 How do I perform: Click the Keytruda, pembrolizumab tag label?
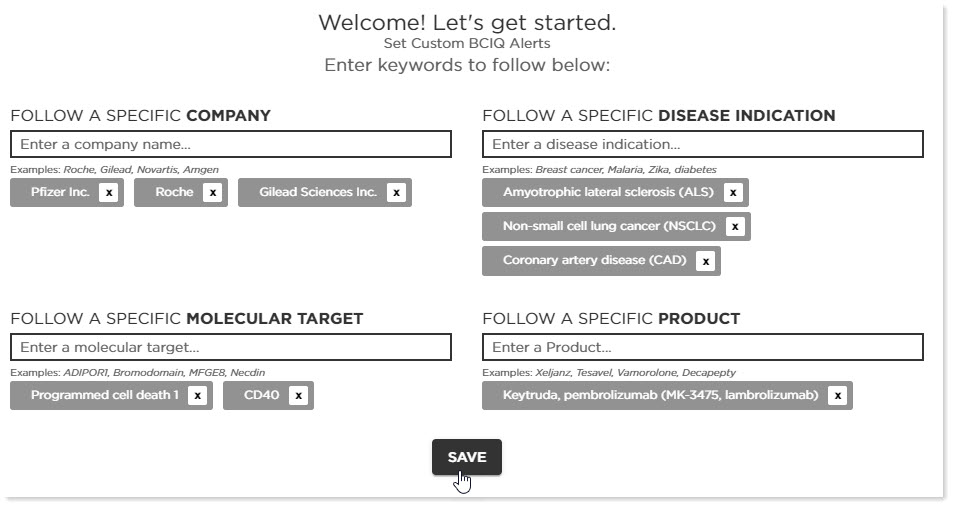coord(661,395)
